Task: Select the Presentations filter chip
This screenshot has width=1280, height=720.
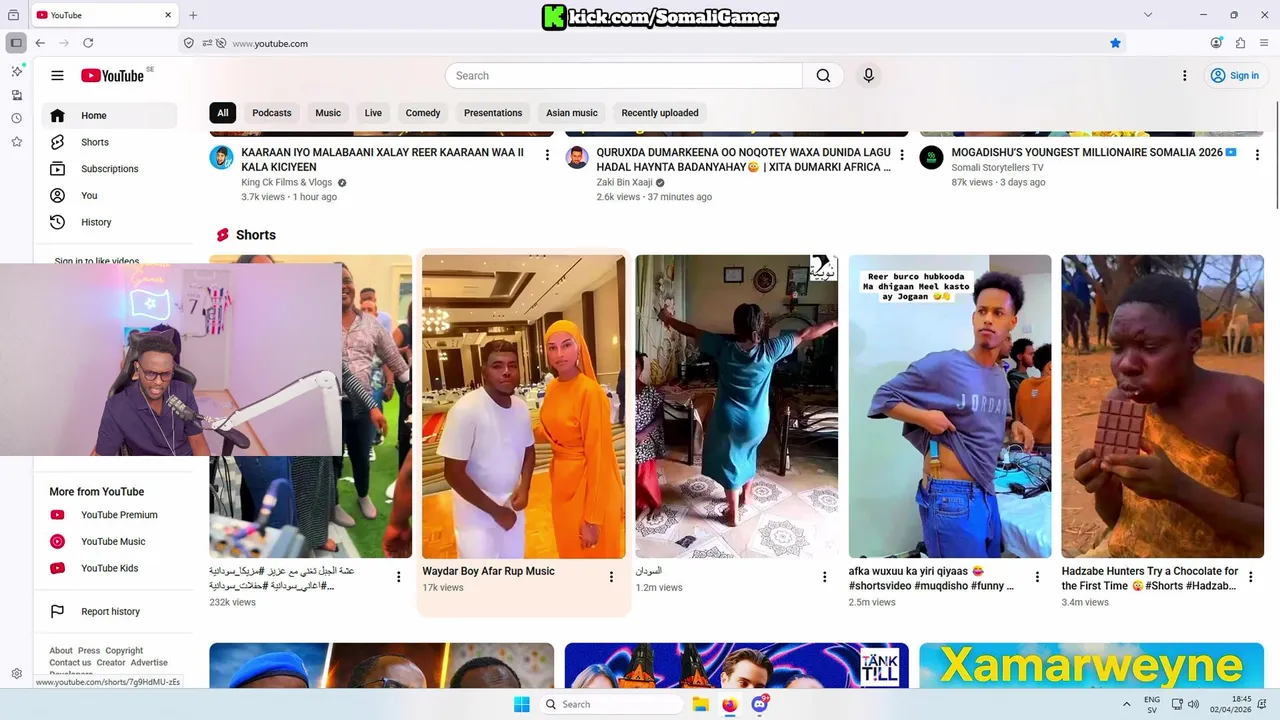Action: pyautogui.click(x=493, y=113)
